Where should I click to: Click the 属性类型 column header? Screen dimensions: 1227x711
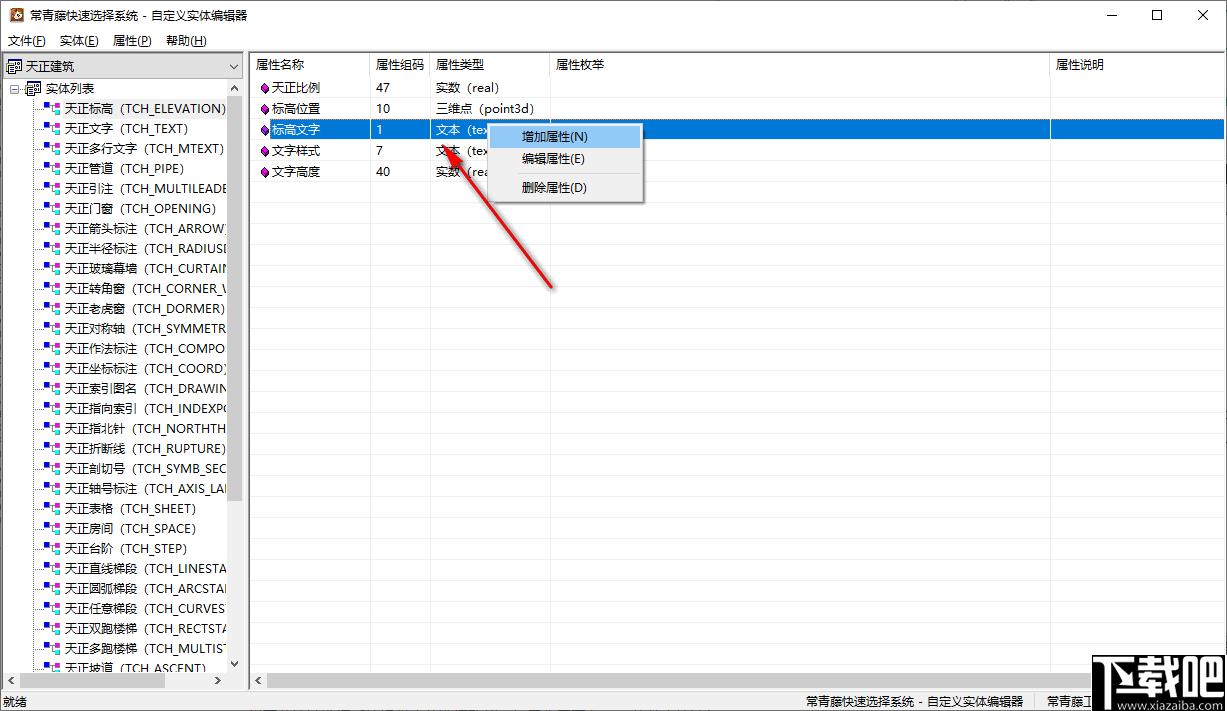pos(490,65)
